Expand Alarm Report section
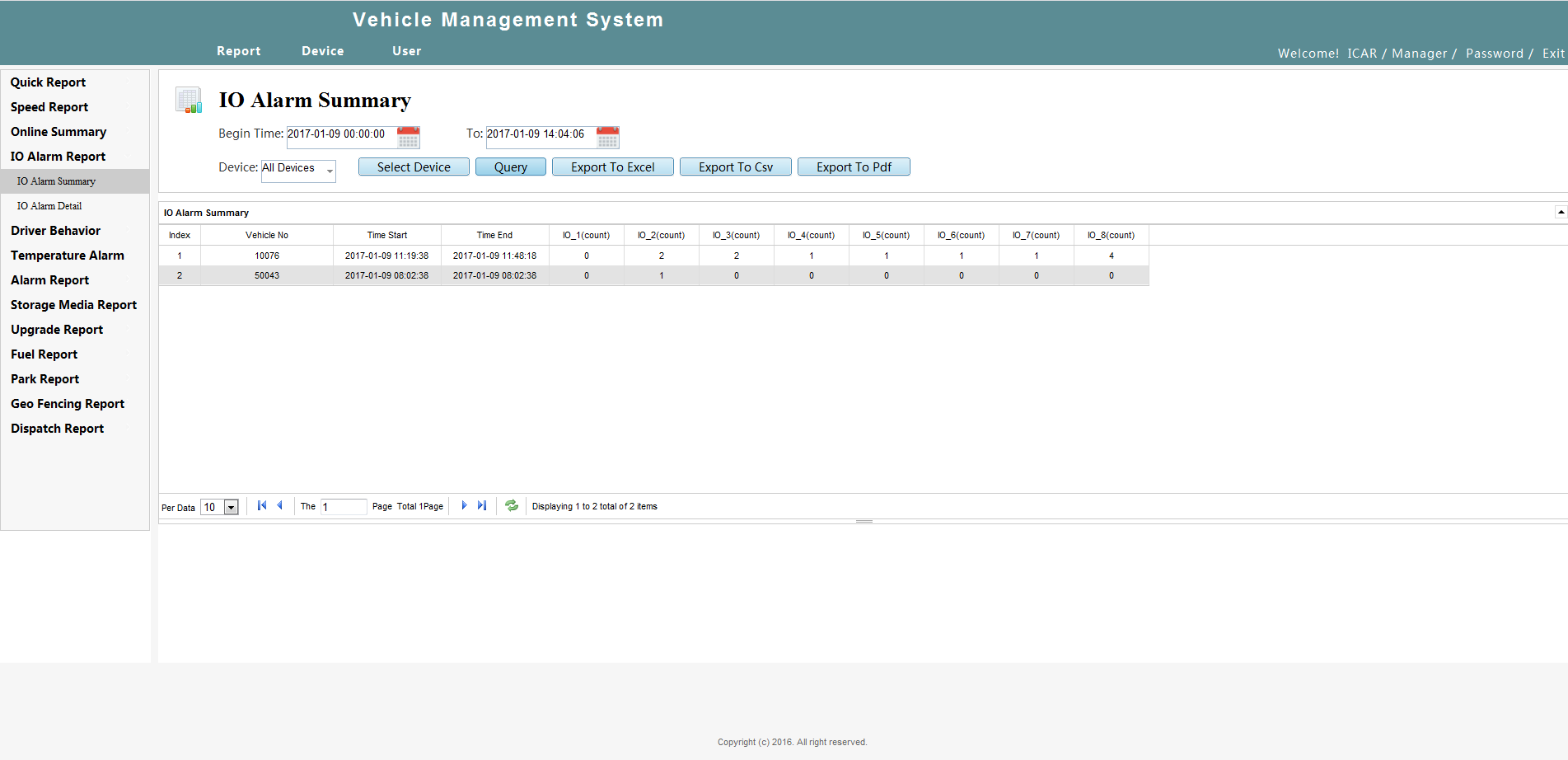 click(x=49, y=280)
